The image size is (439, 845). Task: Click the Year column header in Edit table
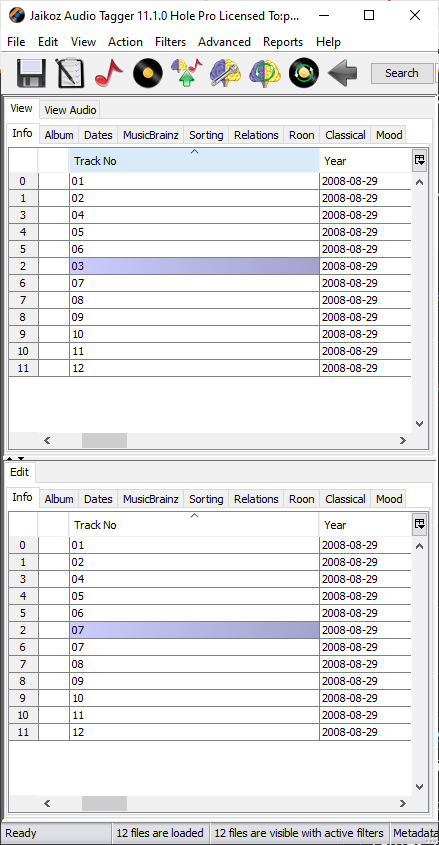coord(365,524)
